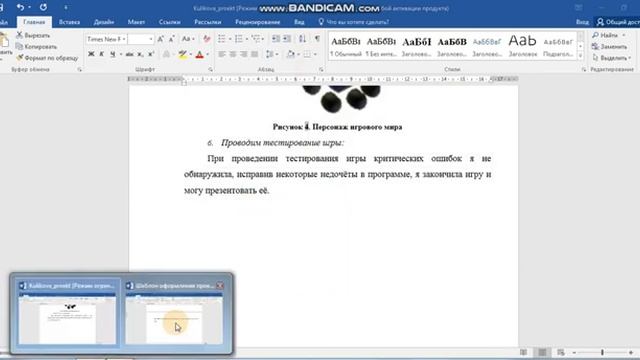Viewport: 640px width, 360px height.
Task: Switch to the Главная tab
Action: coord(34,22)
